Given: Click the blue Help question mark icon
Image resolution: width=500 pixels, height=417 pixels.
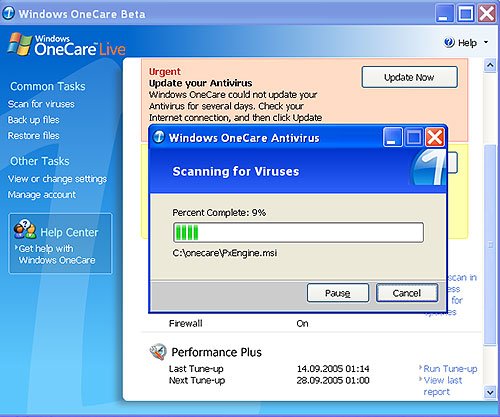Looking at the screenshot, I should (x=449, y=42).
